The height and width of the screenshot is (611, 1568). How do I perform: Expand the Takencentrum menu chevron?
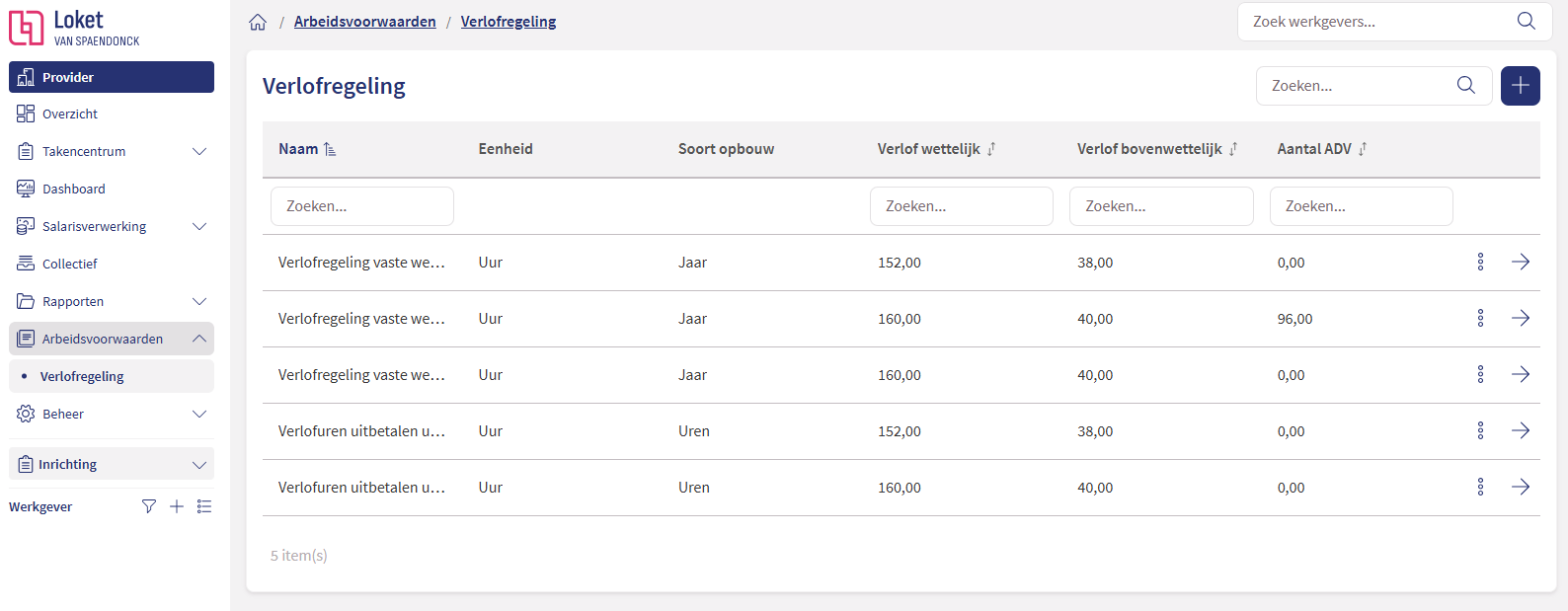point(199,151)
